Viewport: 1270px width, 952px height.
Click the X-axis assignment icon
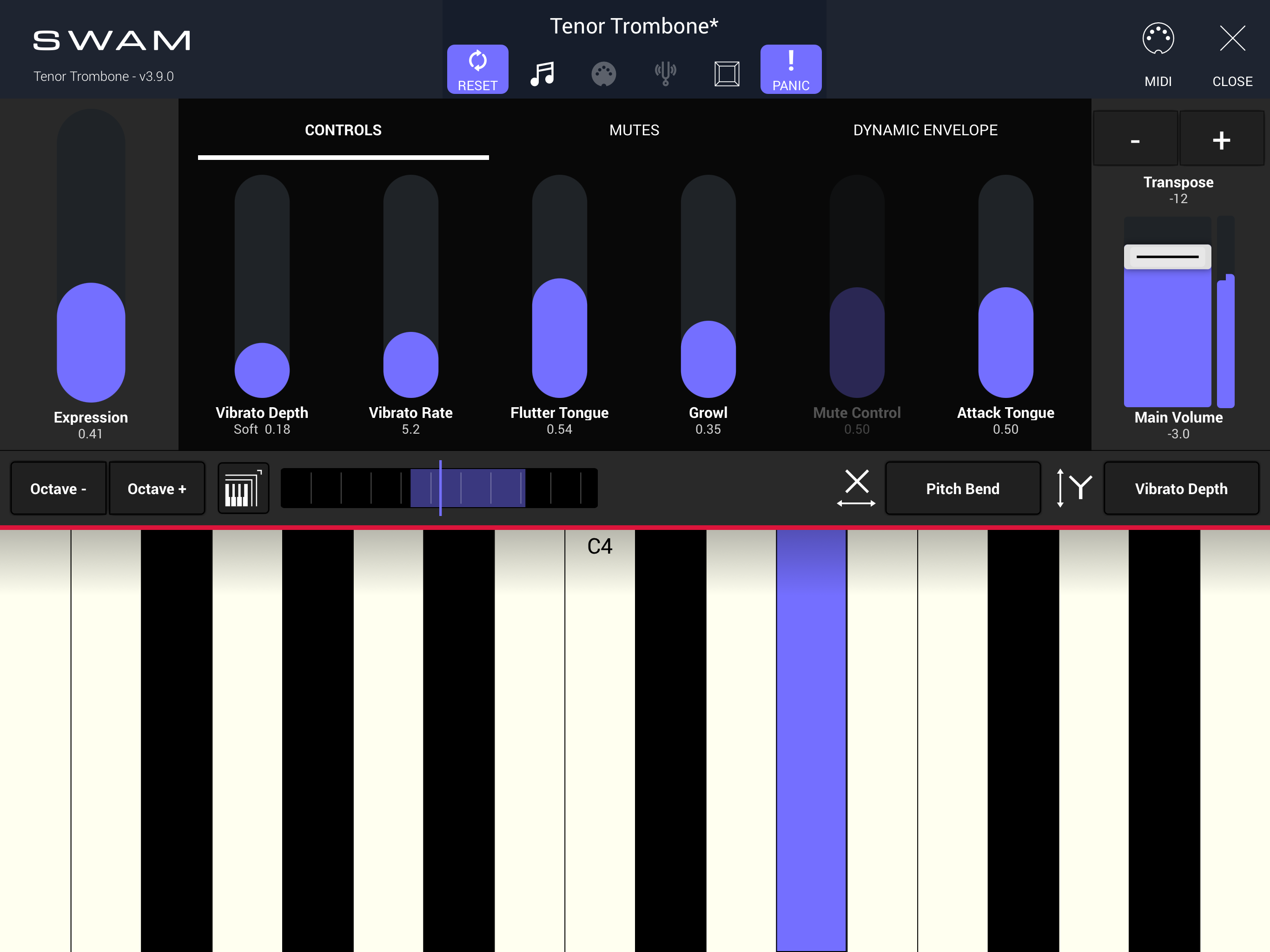point(856,488)
